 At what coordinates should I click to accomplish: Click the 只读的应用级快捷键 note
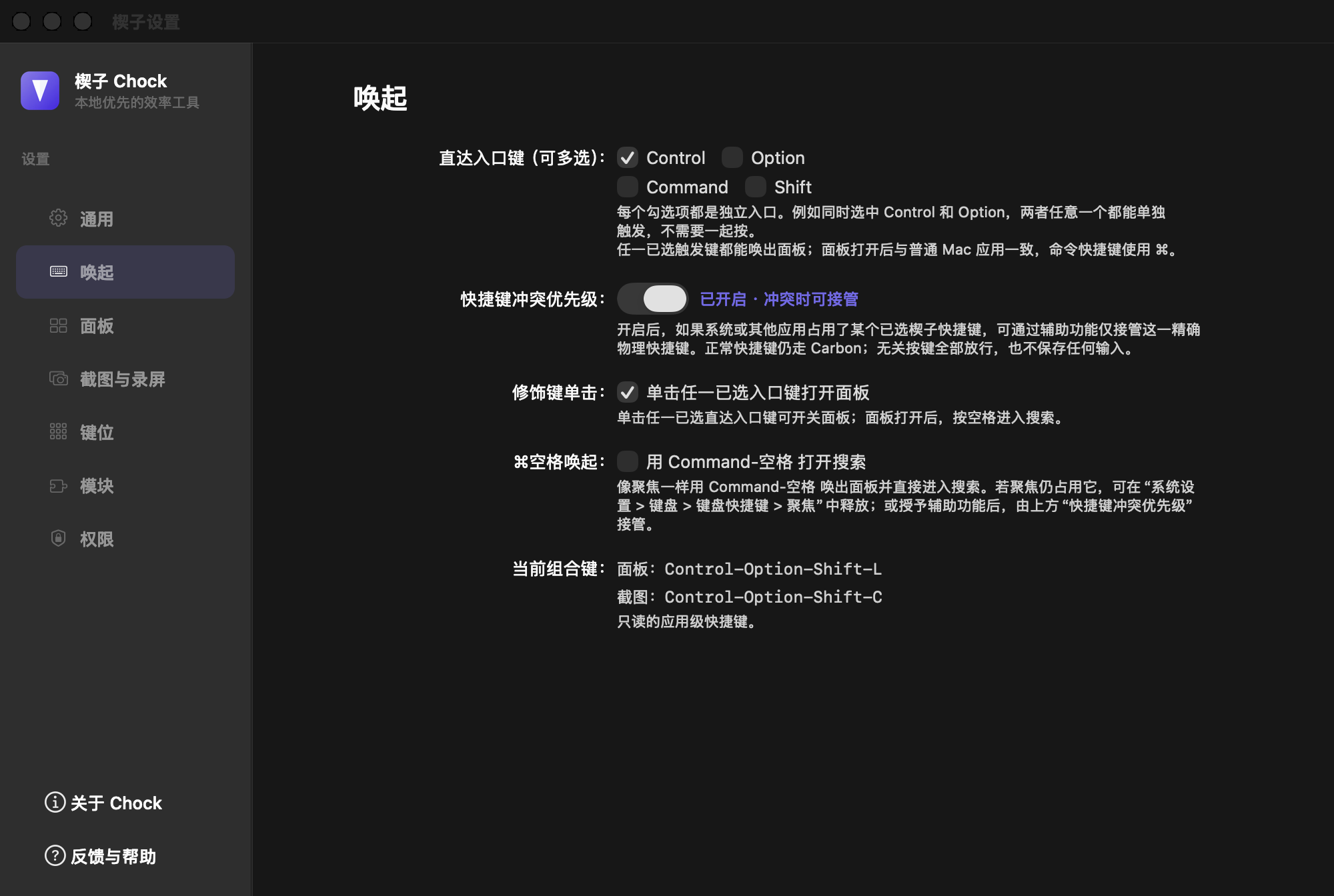(686, 622)
